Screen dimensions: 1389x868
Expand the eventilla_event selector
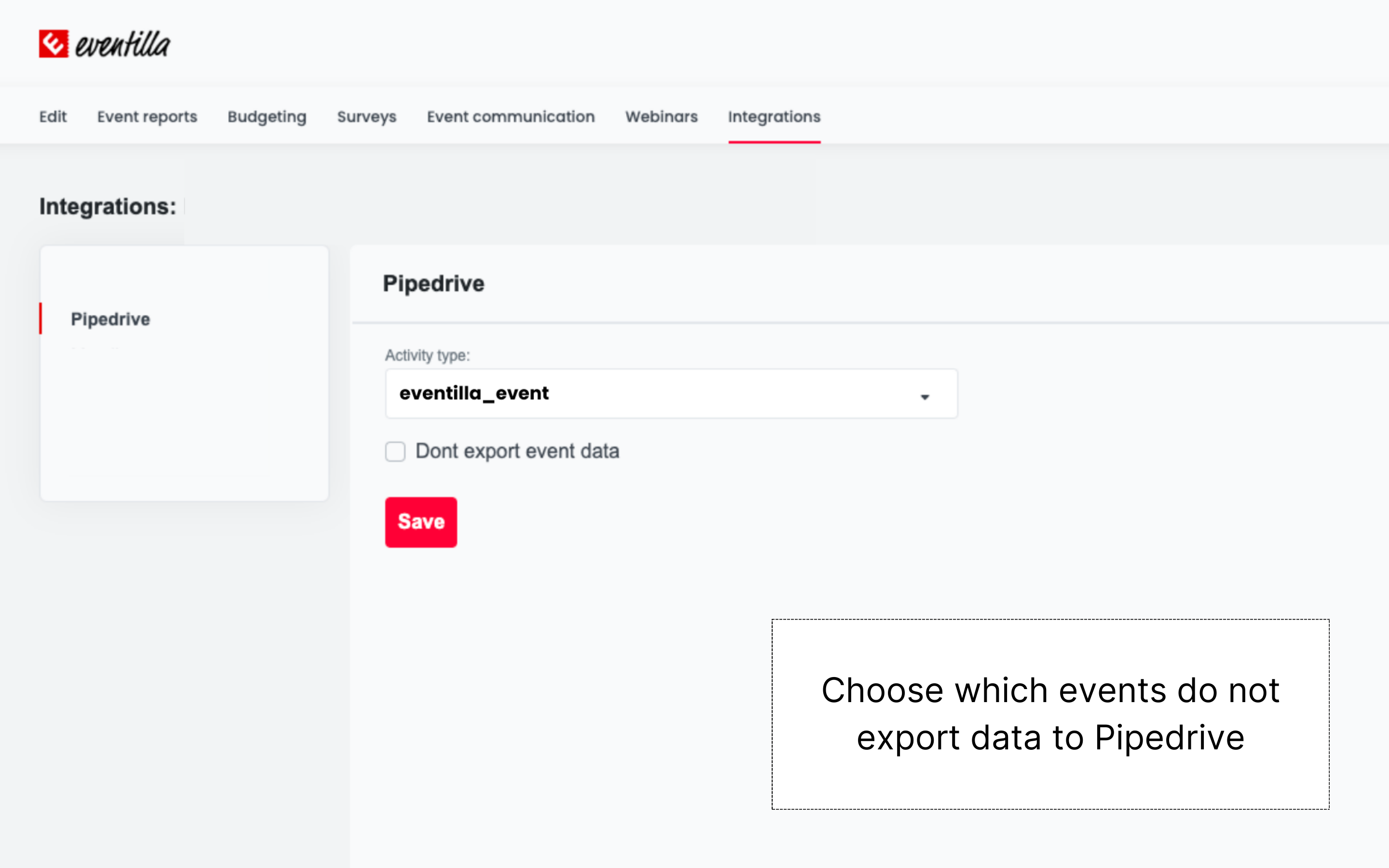pyautogui.click(x=670, y=393)
